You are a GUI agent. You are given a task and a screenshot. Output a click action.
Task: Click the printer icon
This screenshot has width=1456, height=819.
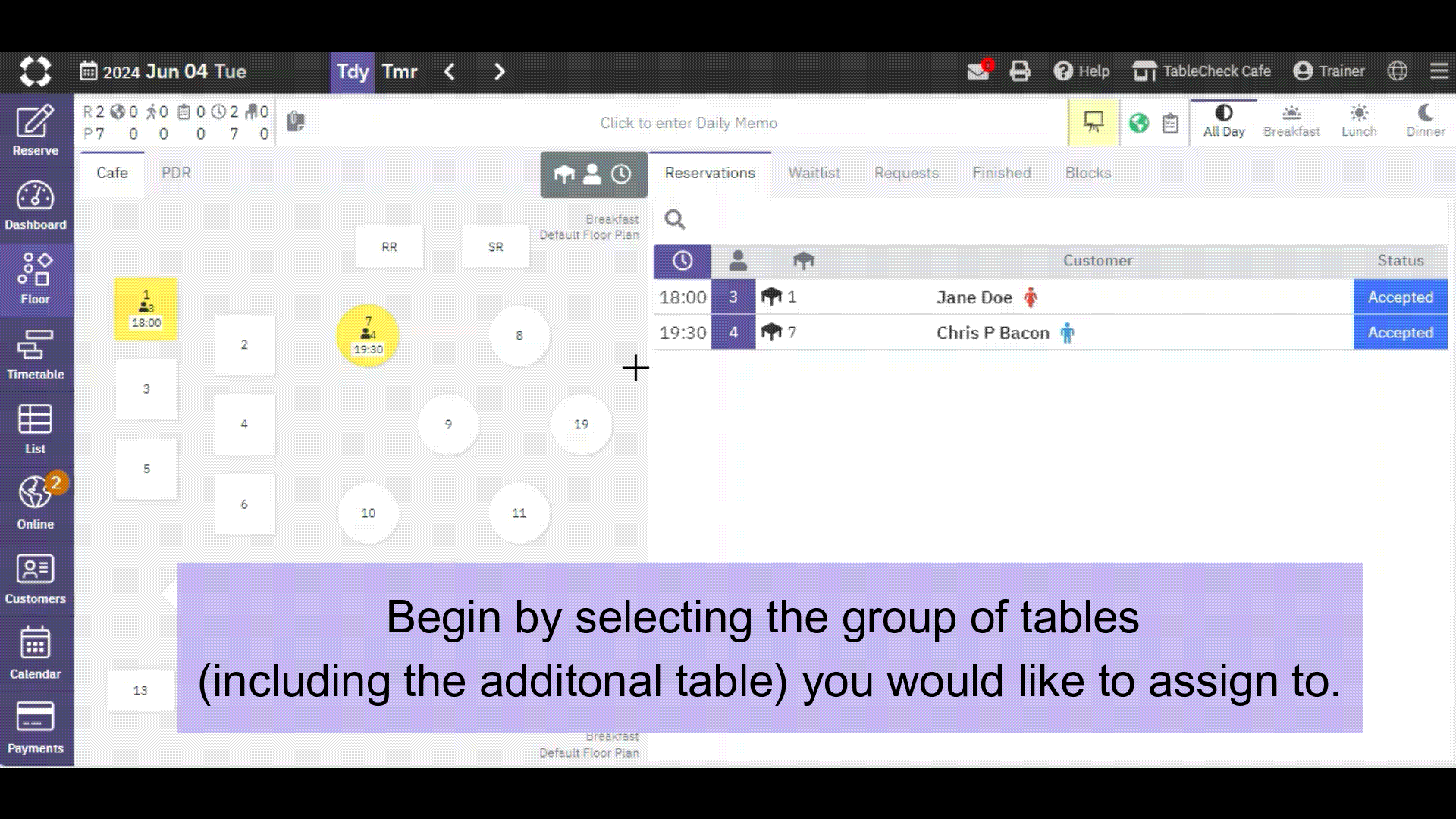[x=1020, y=71]
